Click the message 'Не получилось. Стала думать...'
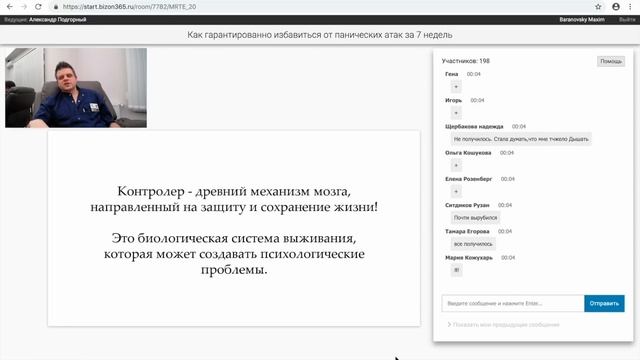Viewport: 640px width, 360px height. pyautogui.click(x=521, y=139)
